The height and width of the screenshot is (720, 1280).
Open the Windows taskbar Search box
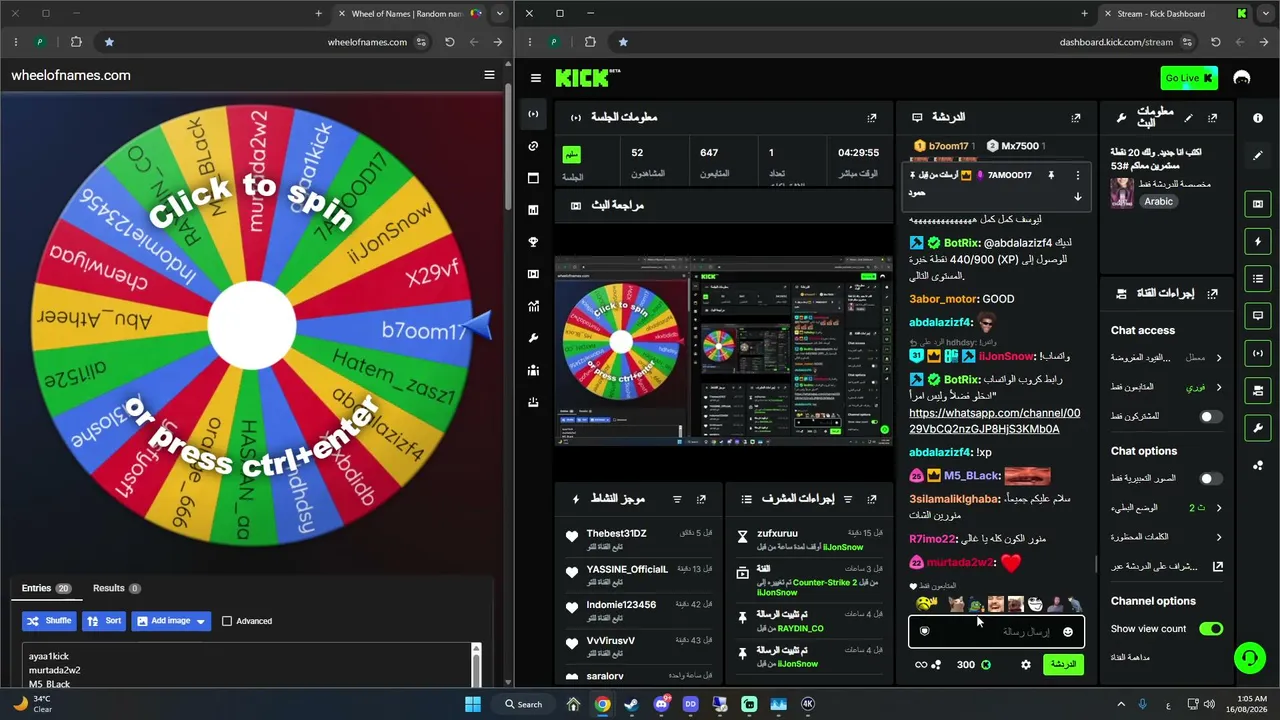pos(523,704)
